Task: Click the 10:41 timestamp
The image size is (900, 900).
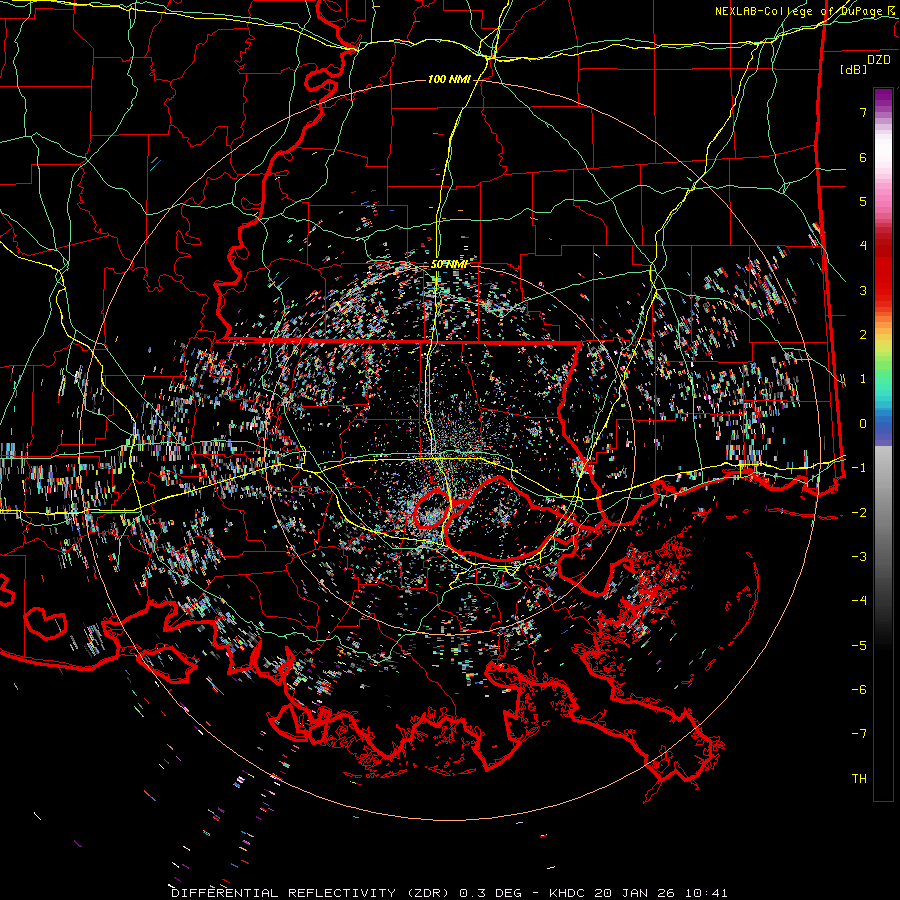Action: coord(706,893)
